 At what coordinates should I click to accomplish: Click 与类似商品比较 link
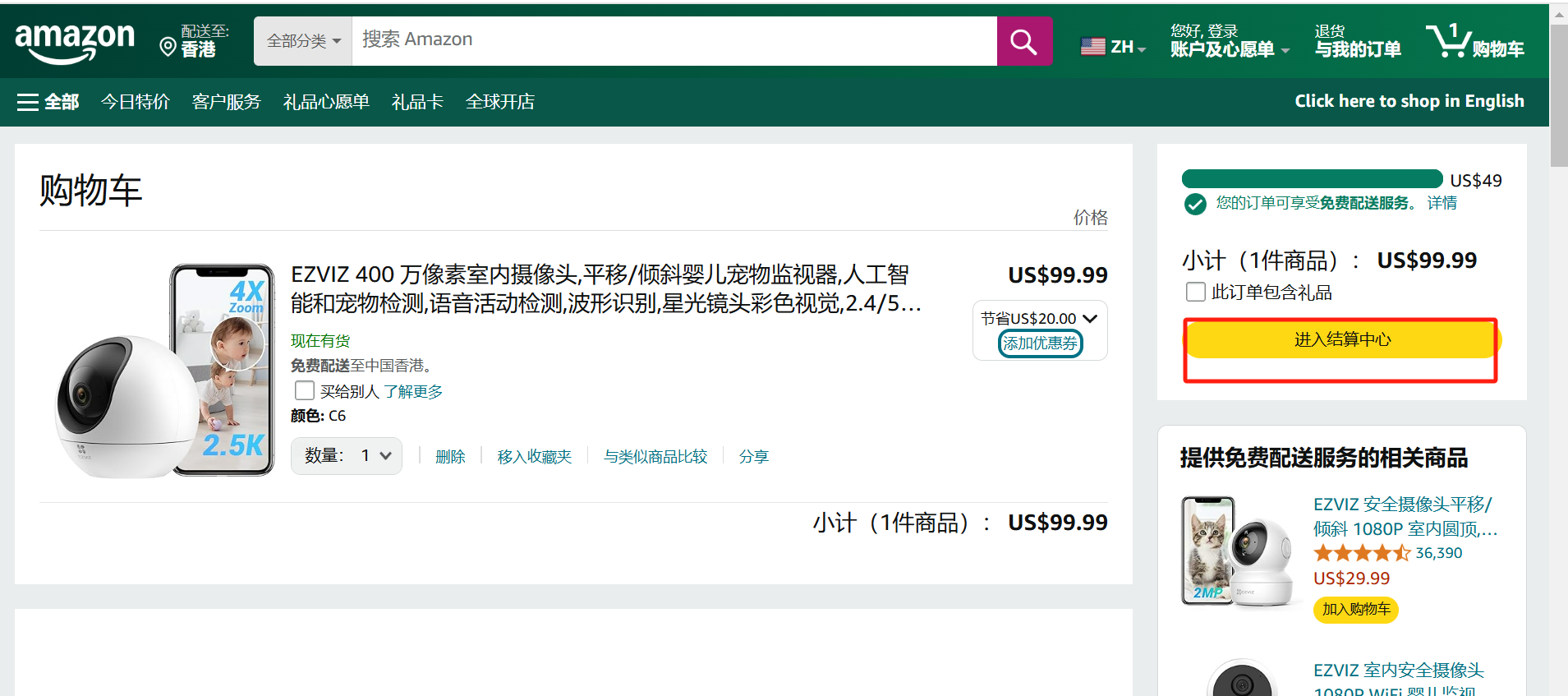[x=655, y=457]
